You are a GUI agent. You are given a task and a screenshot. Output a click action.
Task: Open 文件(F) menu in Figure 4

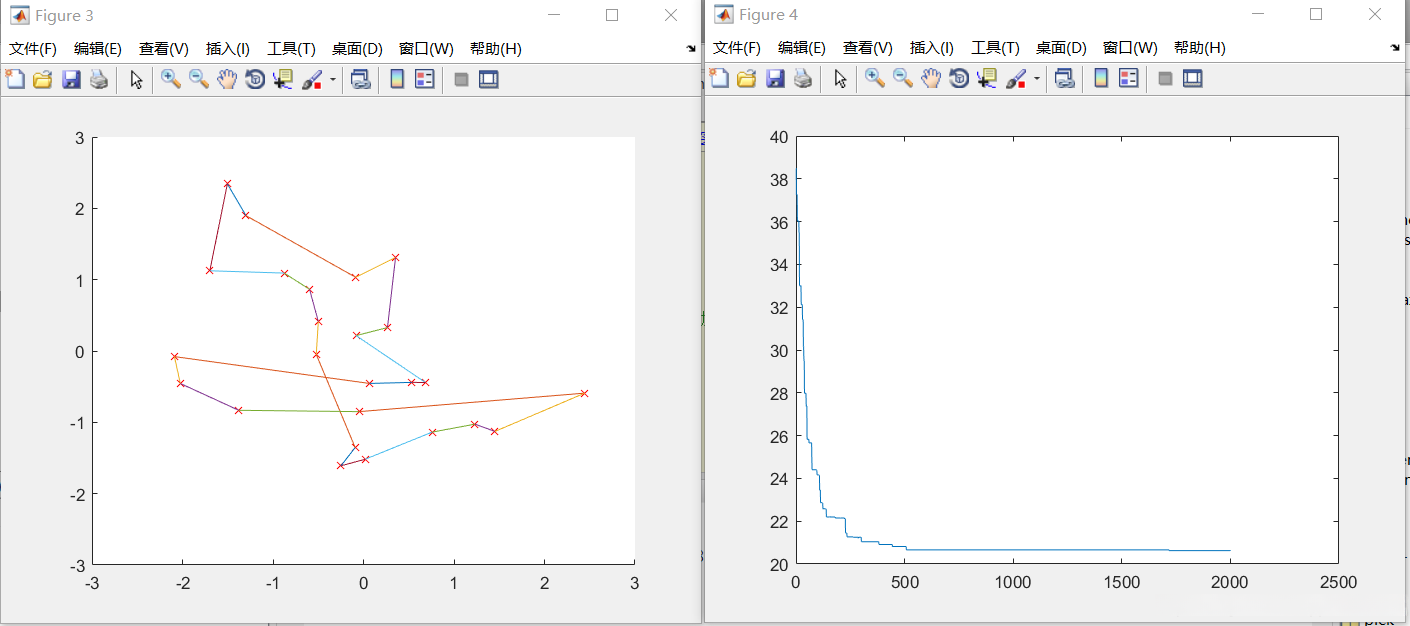[x=736, y=47]
